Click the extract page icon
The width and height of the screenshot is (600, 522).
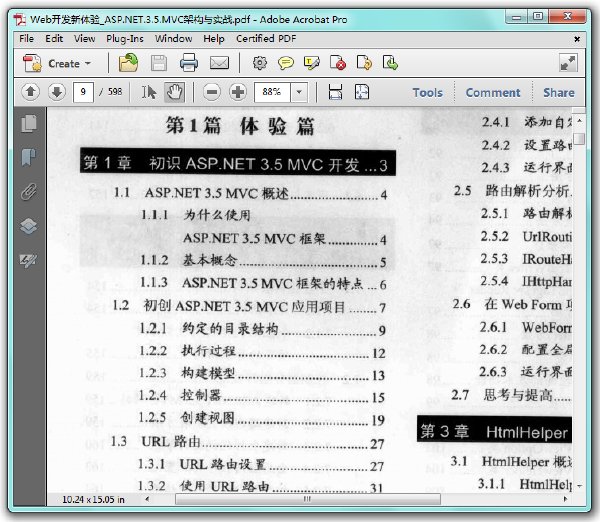click(390, 63)
